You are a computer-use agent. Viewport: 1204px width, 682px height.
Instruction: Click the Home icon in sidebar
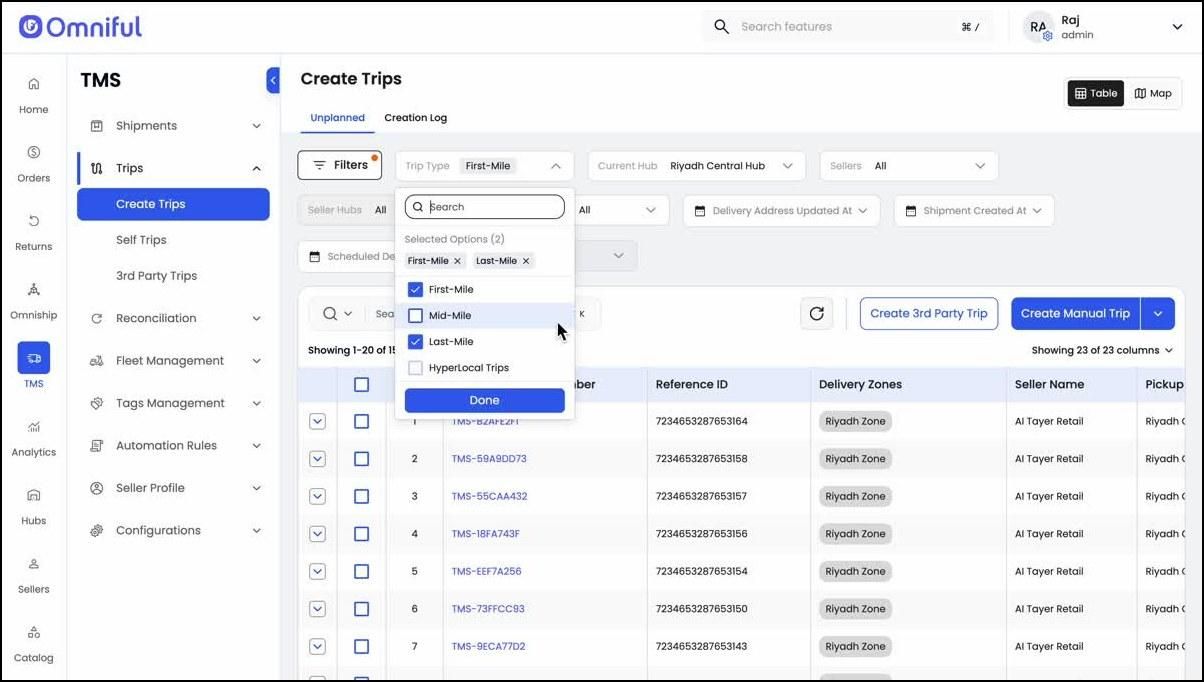33,95
